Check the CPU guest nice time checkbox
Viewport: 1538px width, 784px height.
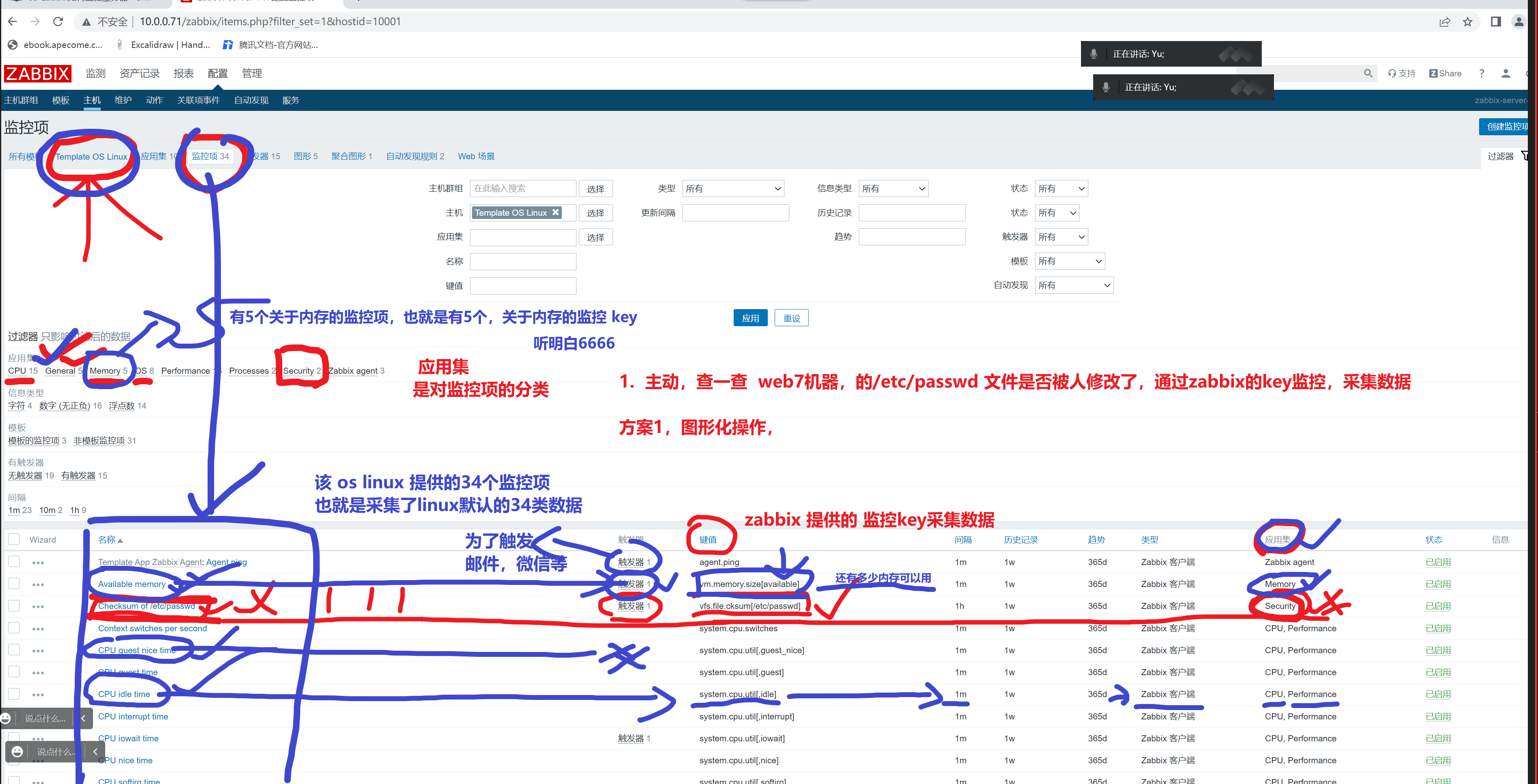coord(14,650)
